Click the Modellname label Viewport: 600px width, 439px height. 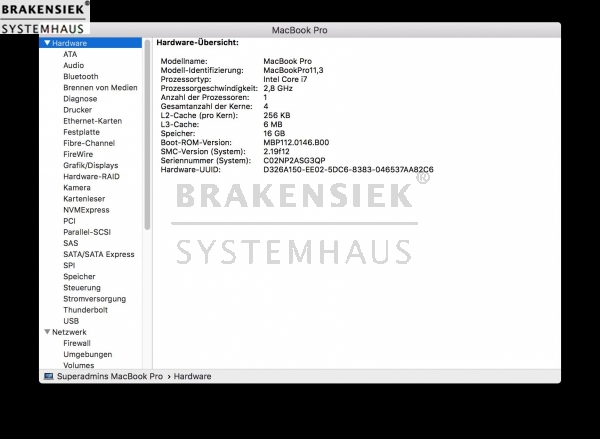pyautogui.click(x=184, y=61)
